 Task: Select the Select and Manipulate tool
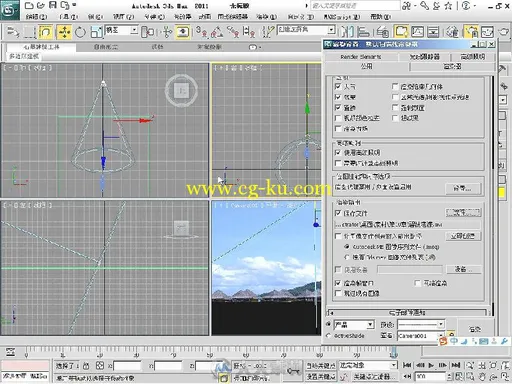pos(166,32)
